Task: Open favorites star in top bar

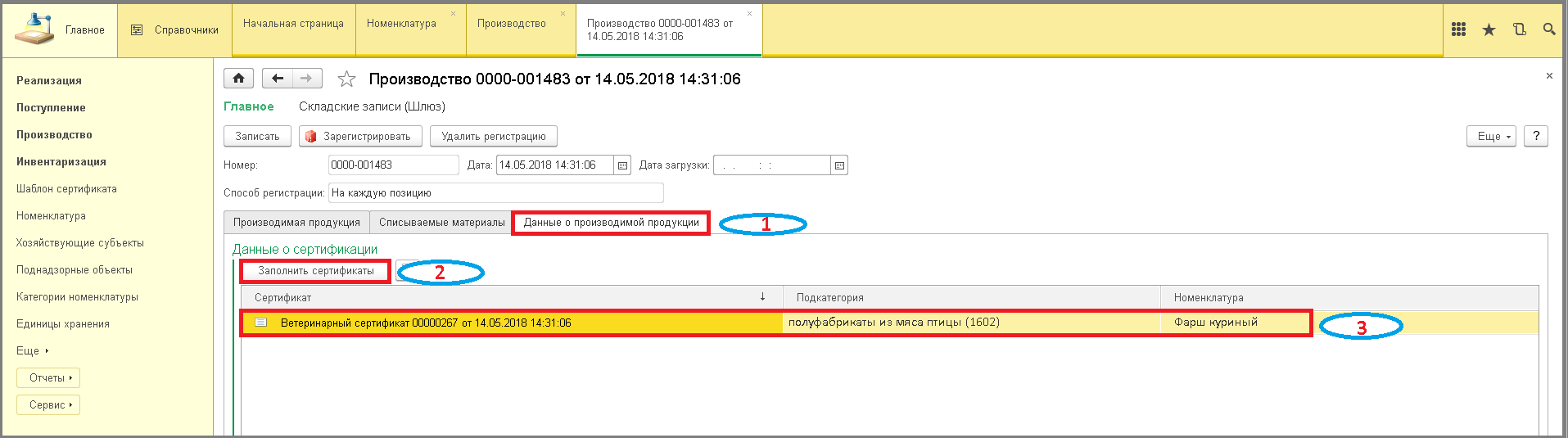Action: (x=1489, y=29)
